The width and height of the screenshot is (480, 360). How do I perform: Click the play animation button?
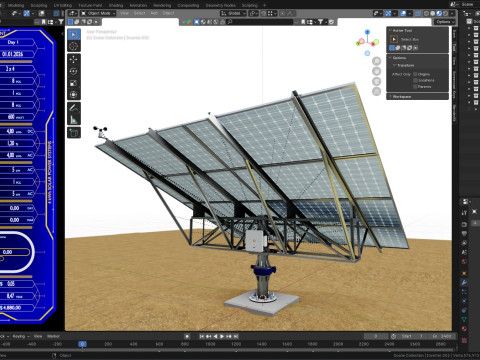[x=222, y=336]
